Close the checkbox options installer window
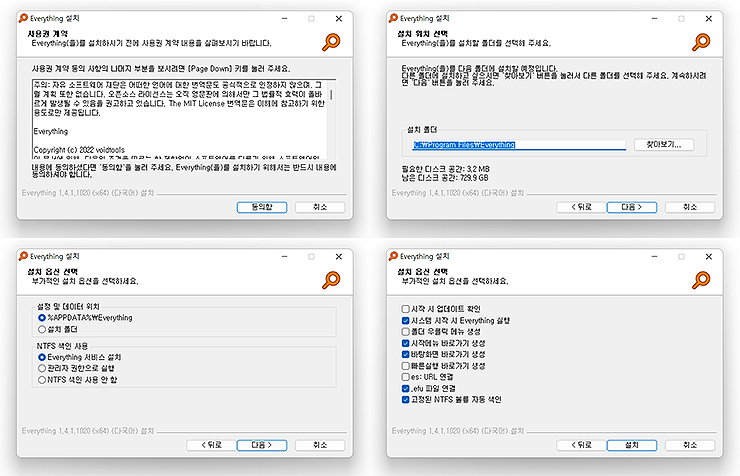 click(709, 257)
